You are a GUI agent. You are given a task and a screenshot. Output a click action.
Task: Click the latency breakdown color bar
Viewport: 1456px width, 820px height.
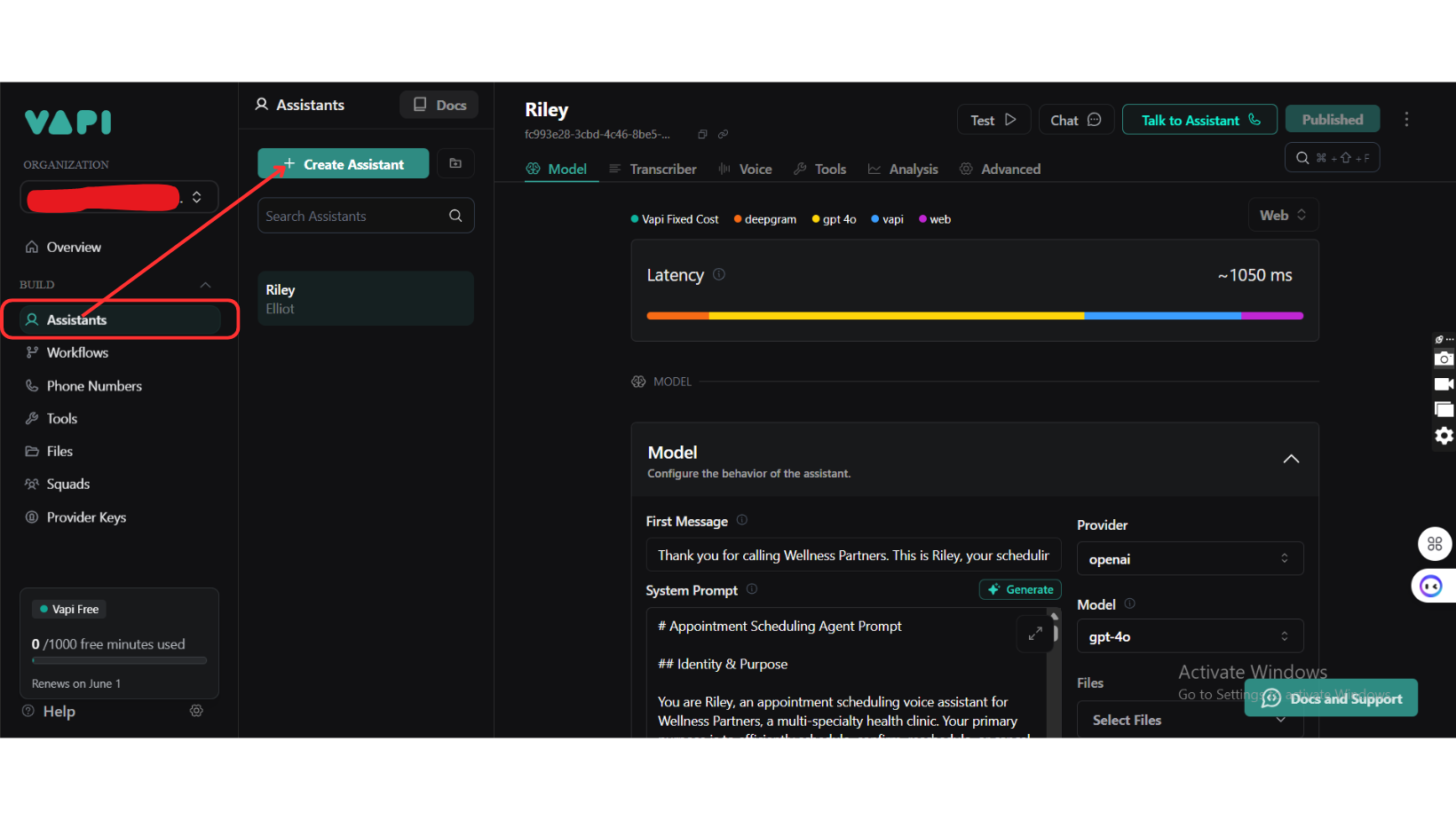974,316
